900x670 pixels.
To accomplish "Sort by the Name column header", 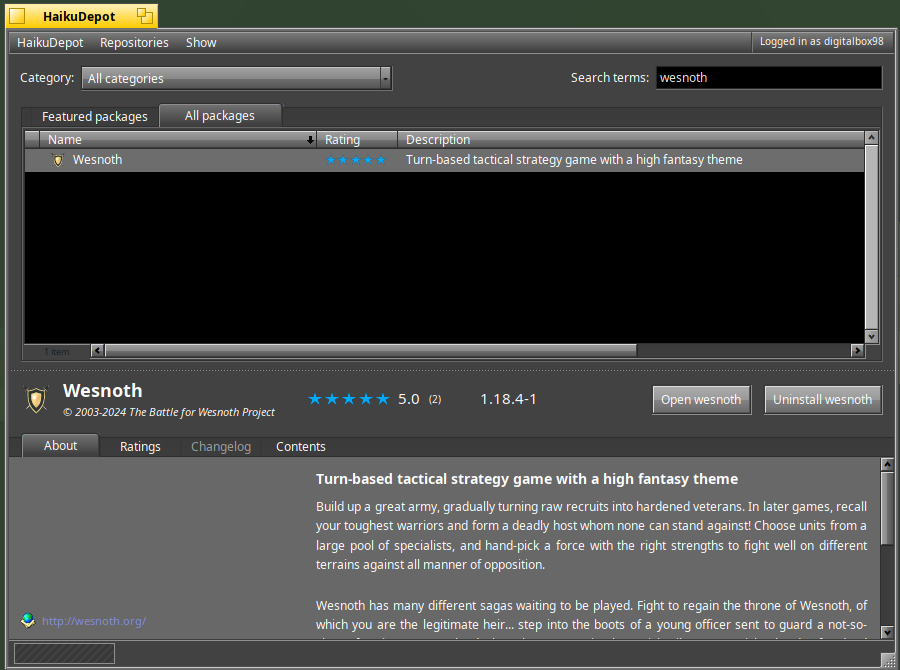I will [178, 140].
